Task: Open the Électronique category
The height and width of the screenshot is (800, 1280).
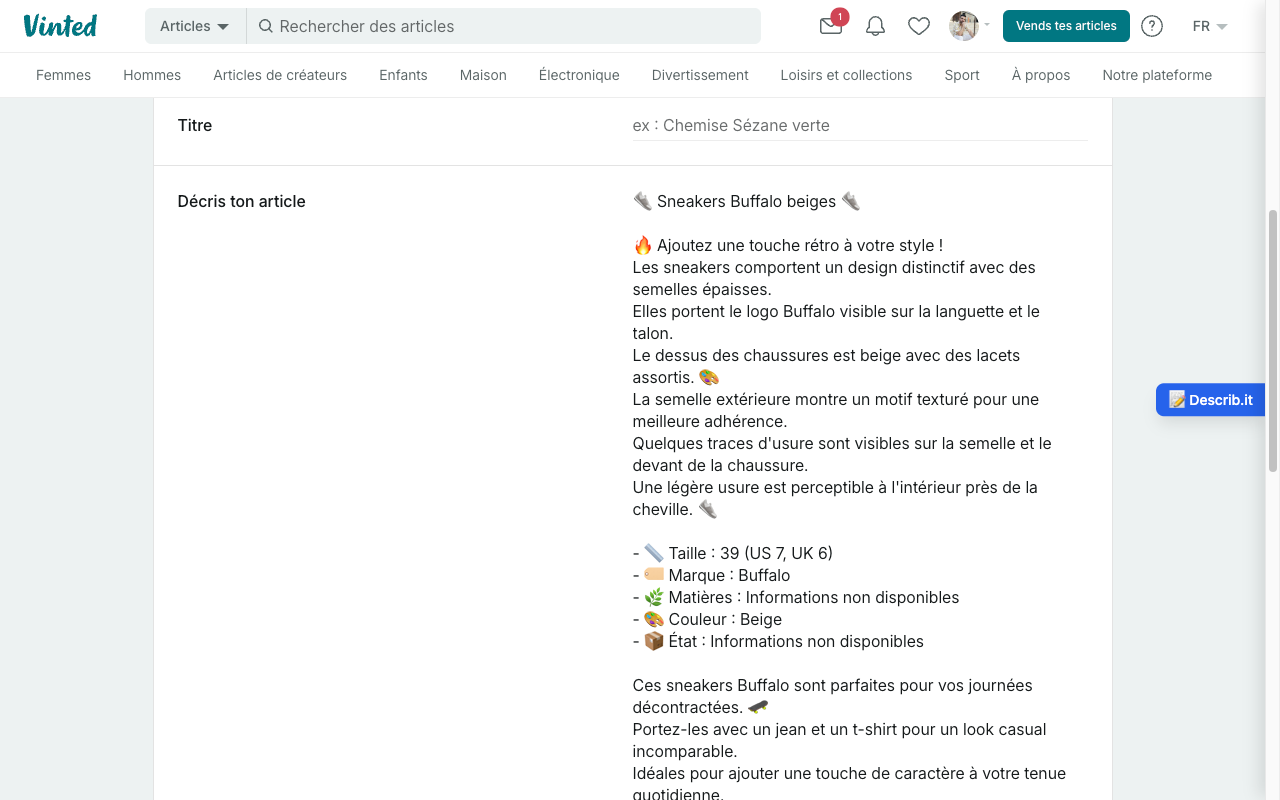Action: [579, 75]
